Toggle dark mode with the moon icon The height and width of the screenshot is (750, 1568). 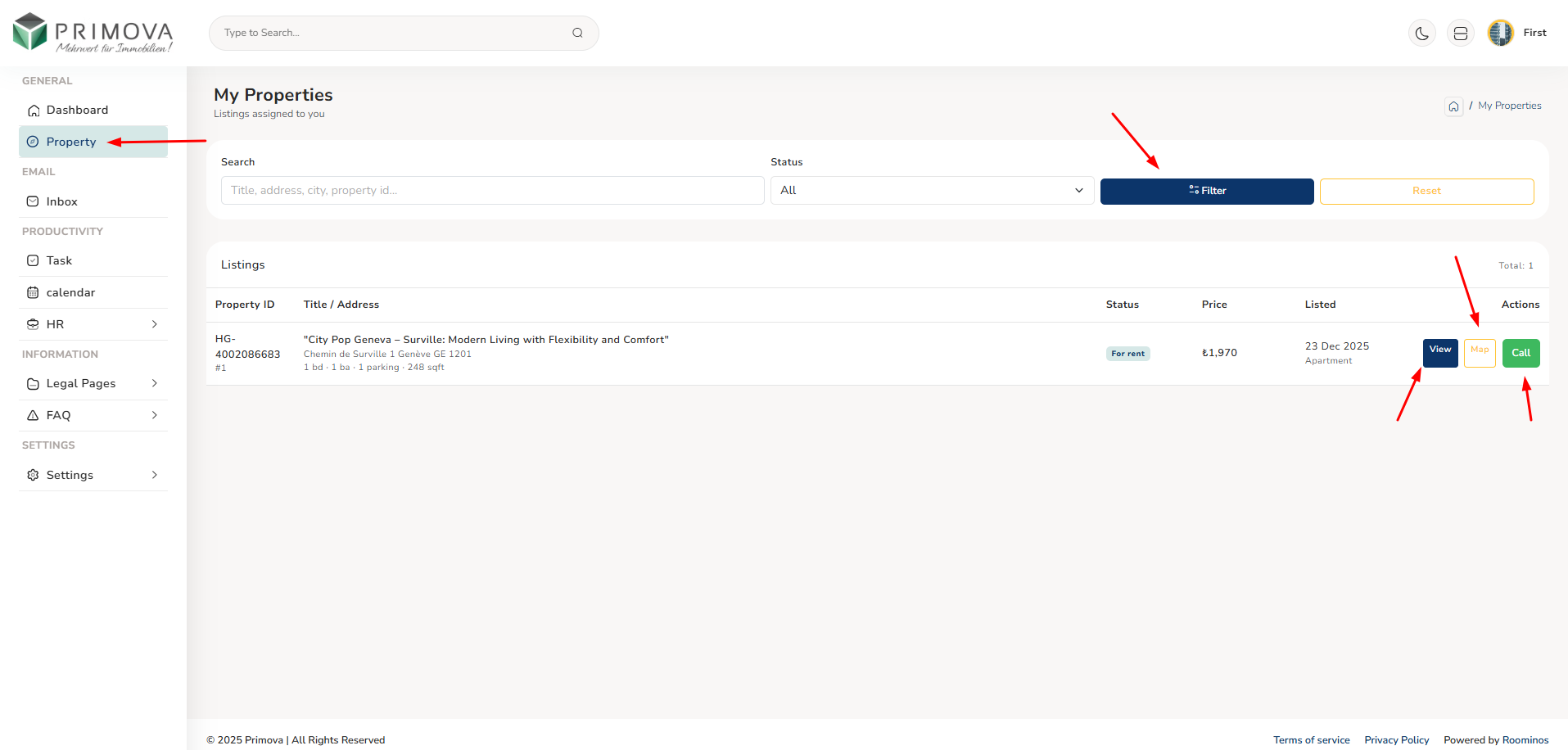(1422, 34)
